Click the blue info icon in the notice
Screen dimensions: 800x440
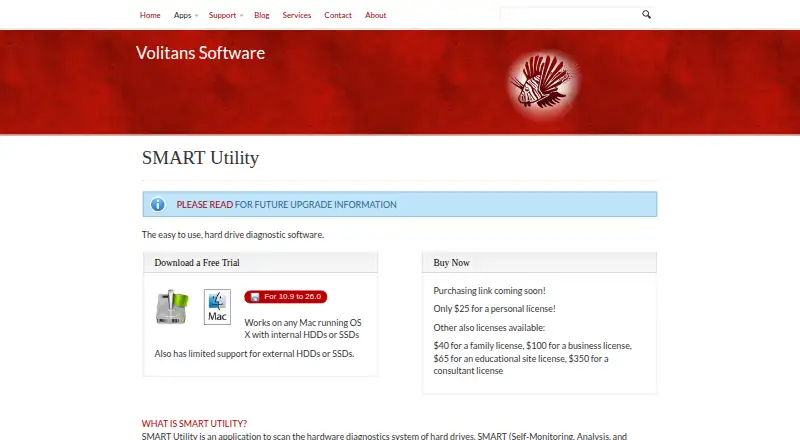158,204
